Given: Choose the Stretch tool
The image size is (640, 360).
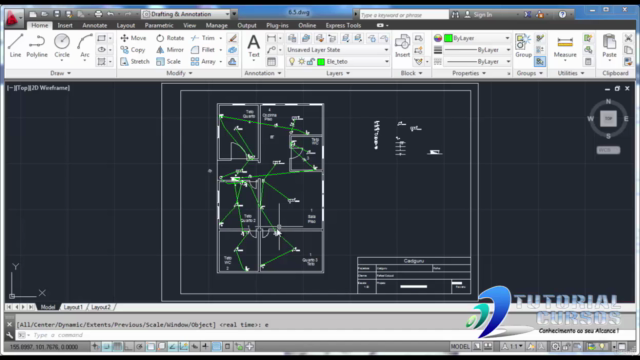Looking at the screenshot, I should (x=135, y=62).
